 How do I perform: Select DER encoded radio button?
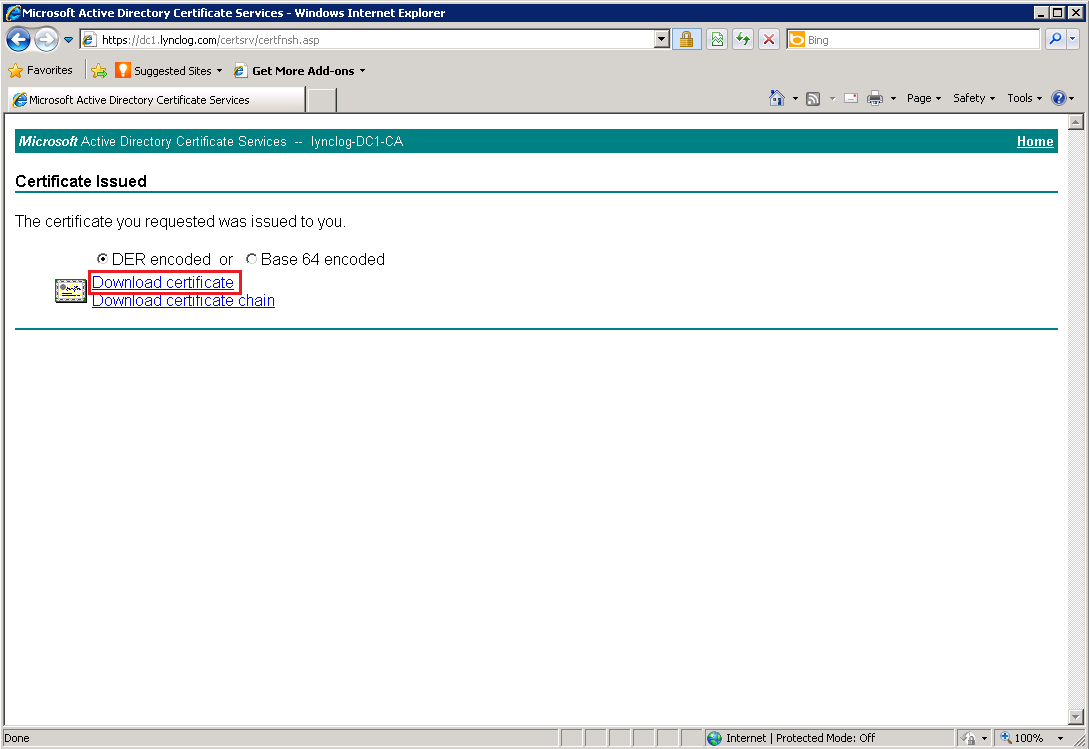click(103, 258)
